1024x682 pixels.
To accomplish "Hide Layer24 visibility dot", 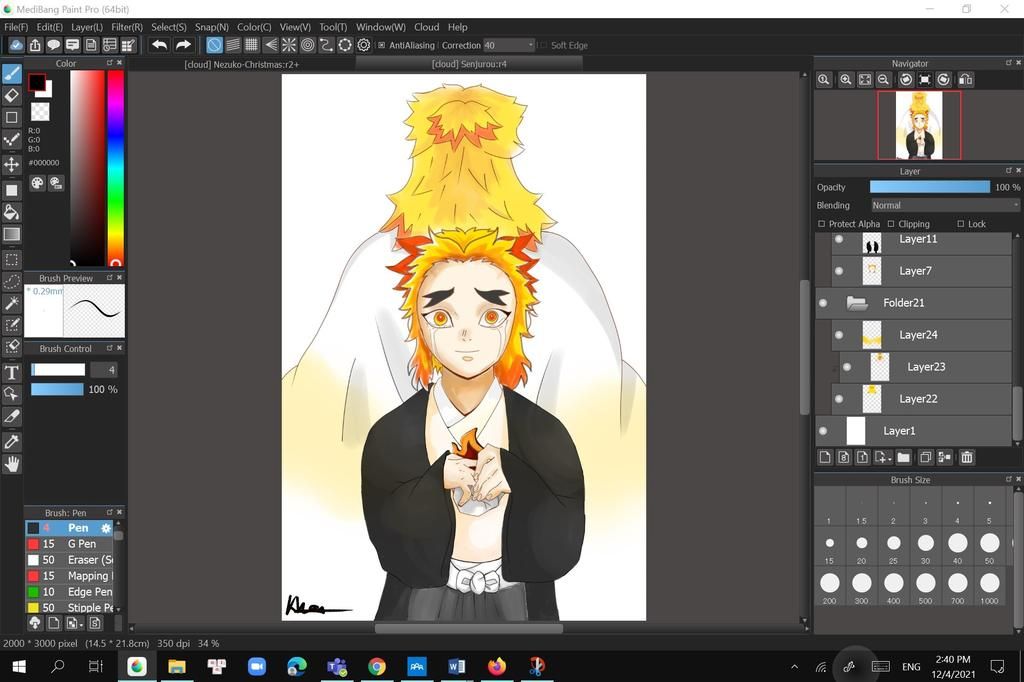I will pyautogui.click(x=839, y=334).
